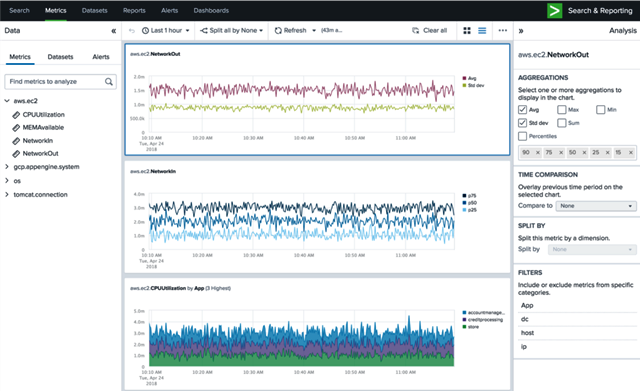Click the ruler icon beside NetworkIn
Screen dimensions: 640x391
pos(16,141)
